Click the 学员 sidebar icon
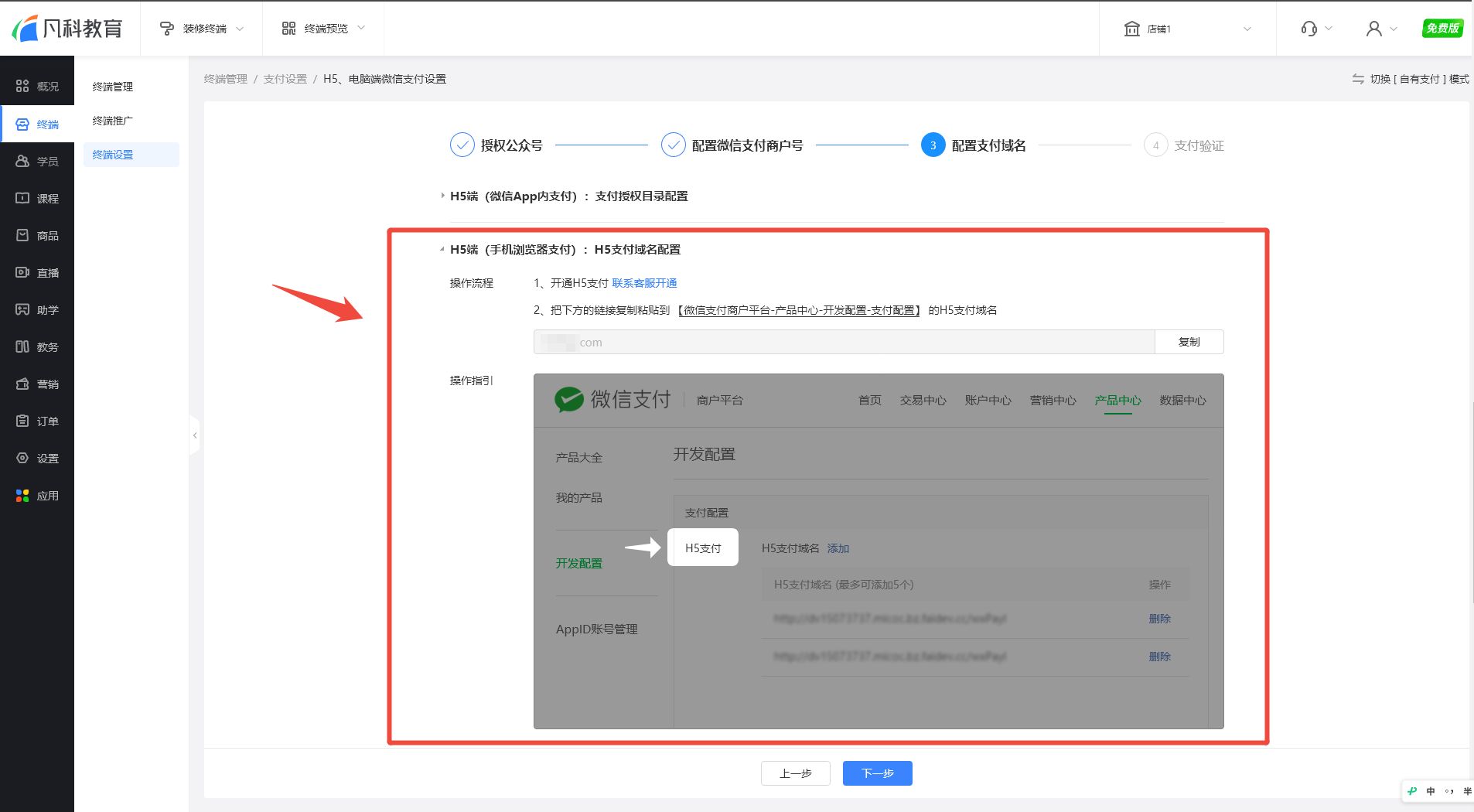This screenshot has height=812, width=1474. point(22,161)
